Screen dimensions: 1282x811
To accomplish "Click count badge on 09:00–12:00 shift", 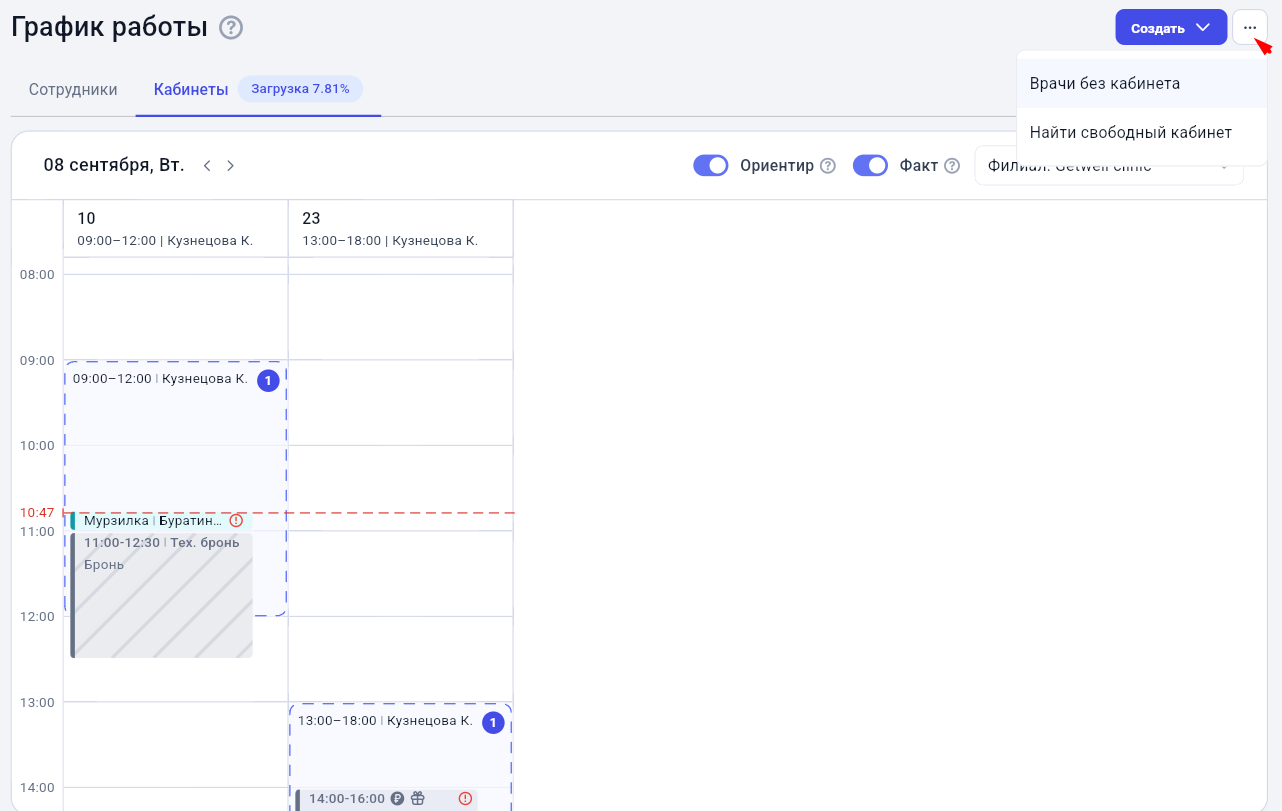I will pyautogui.click(x=268, y=380).
